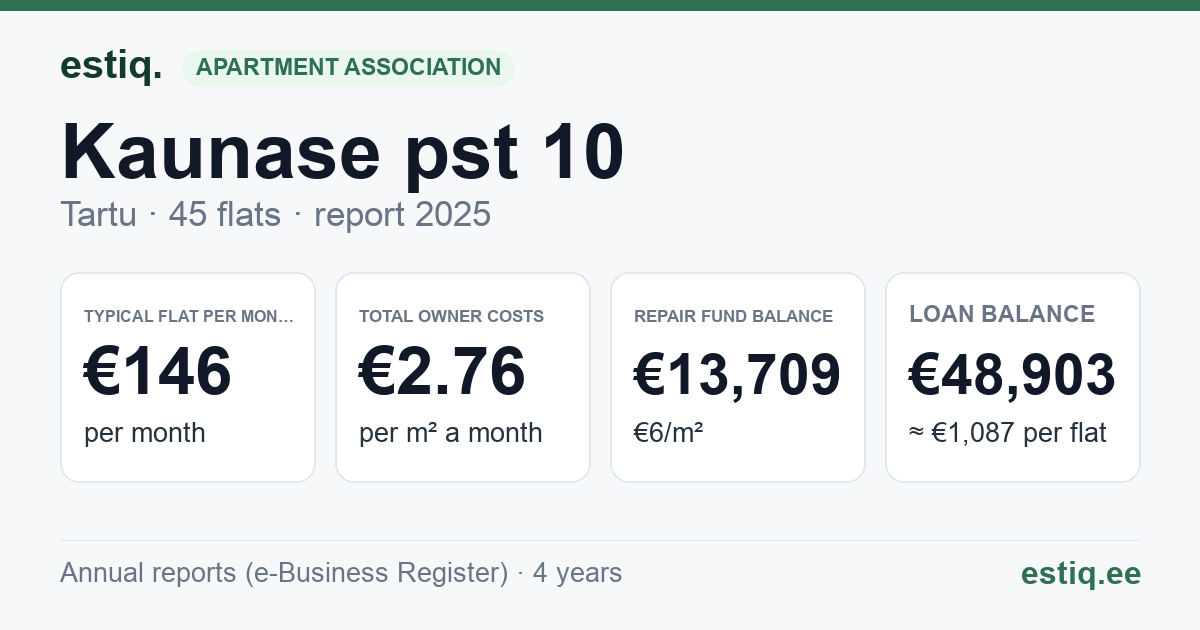
Task: Click the TOTAL OWNER COSTS label
Action: point(451,316)
